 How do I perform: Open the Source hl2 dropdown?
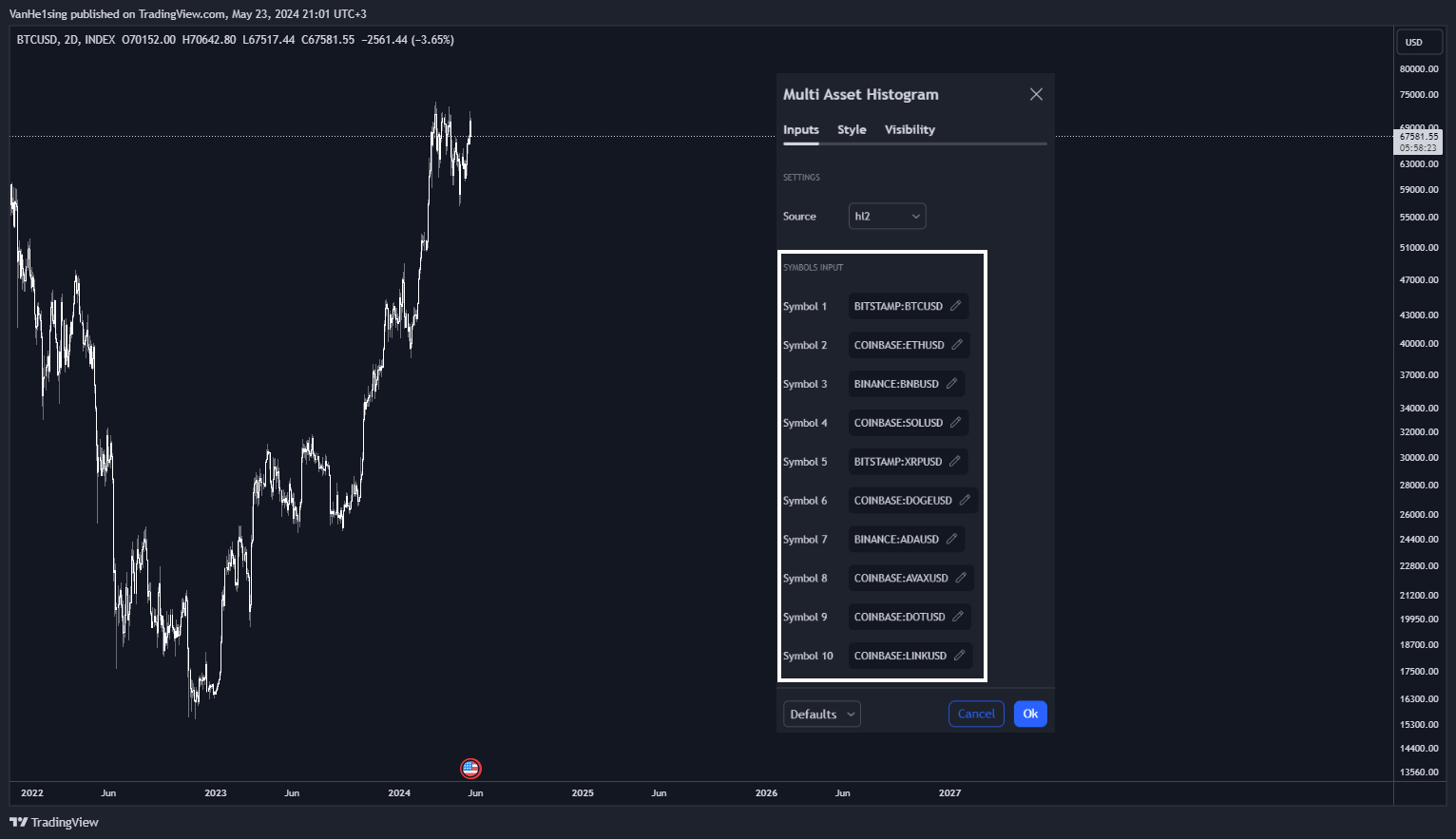click(x=887, y=217)
